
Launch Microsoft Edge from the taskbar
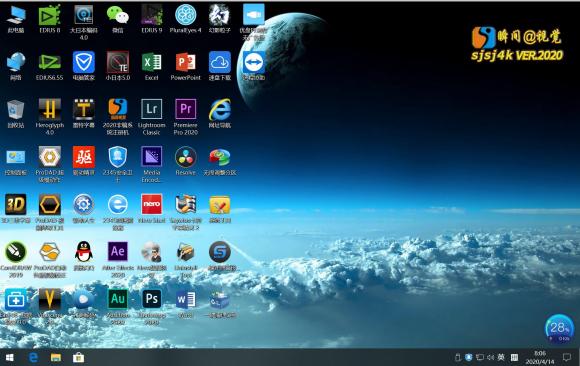[x=33, y=357]
